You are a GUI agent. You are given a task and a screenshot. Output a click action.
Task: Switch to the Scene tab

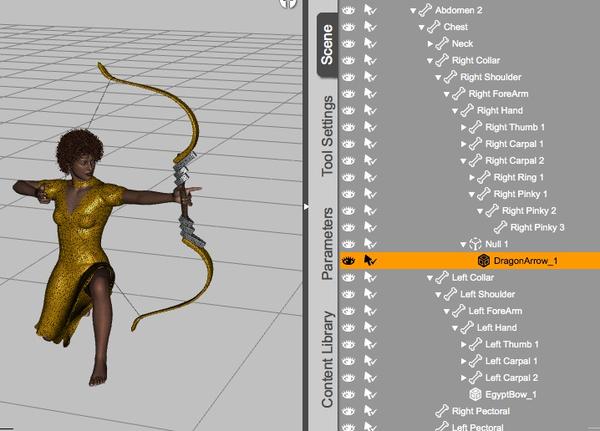point(327,44)
